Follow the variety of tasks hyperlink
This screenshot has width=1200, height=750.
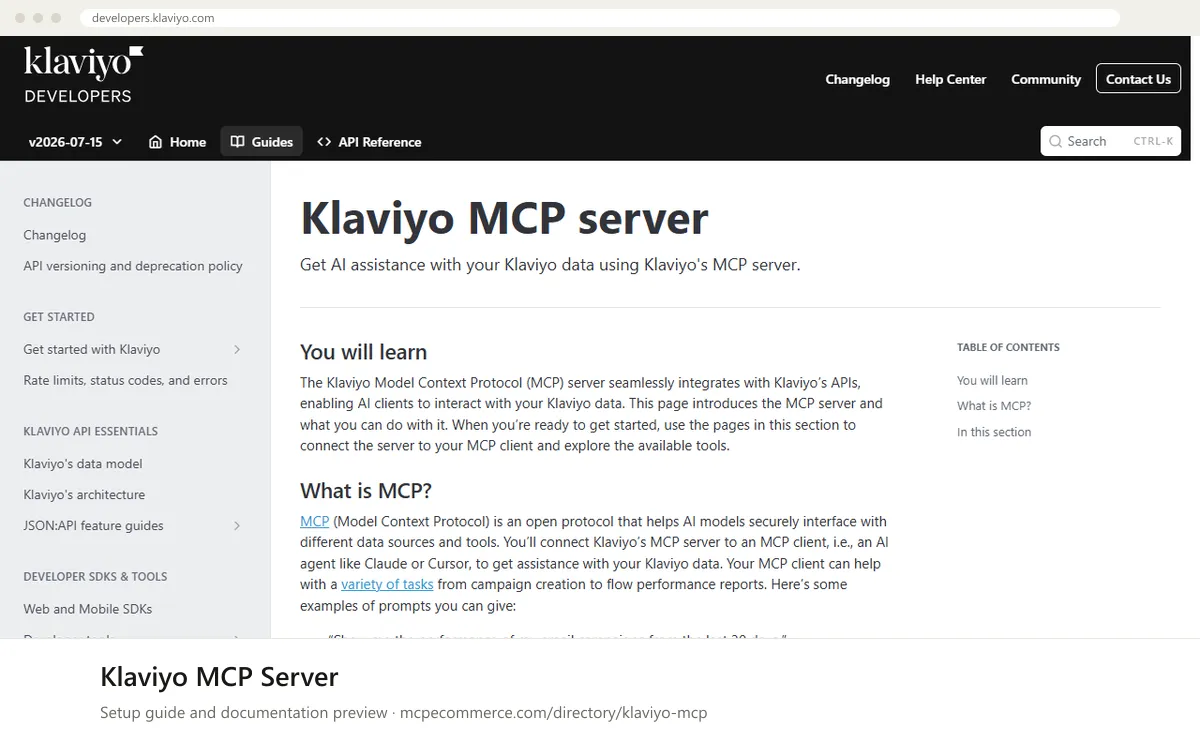click(x=387, y=584)
